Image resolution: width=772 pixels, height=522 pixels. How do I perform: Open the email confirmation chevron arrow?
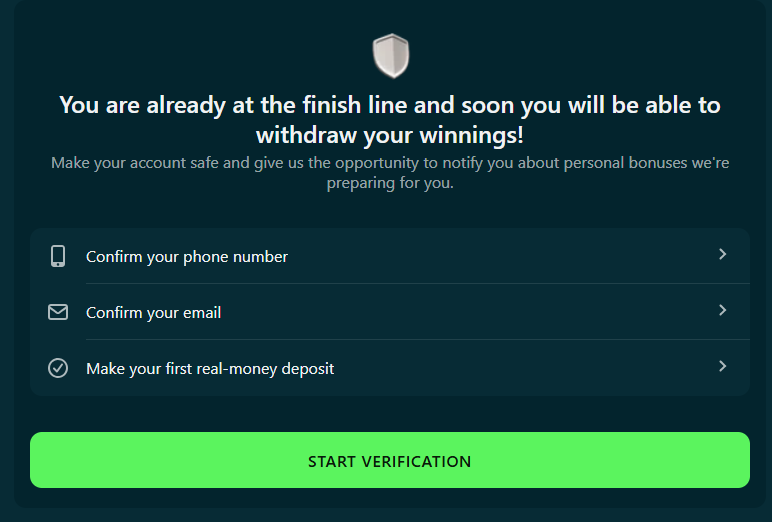point(722,311)
